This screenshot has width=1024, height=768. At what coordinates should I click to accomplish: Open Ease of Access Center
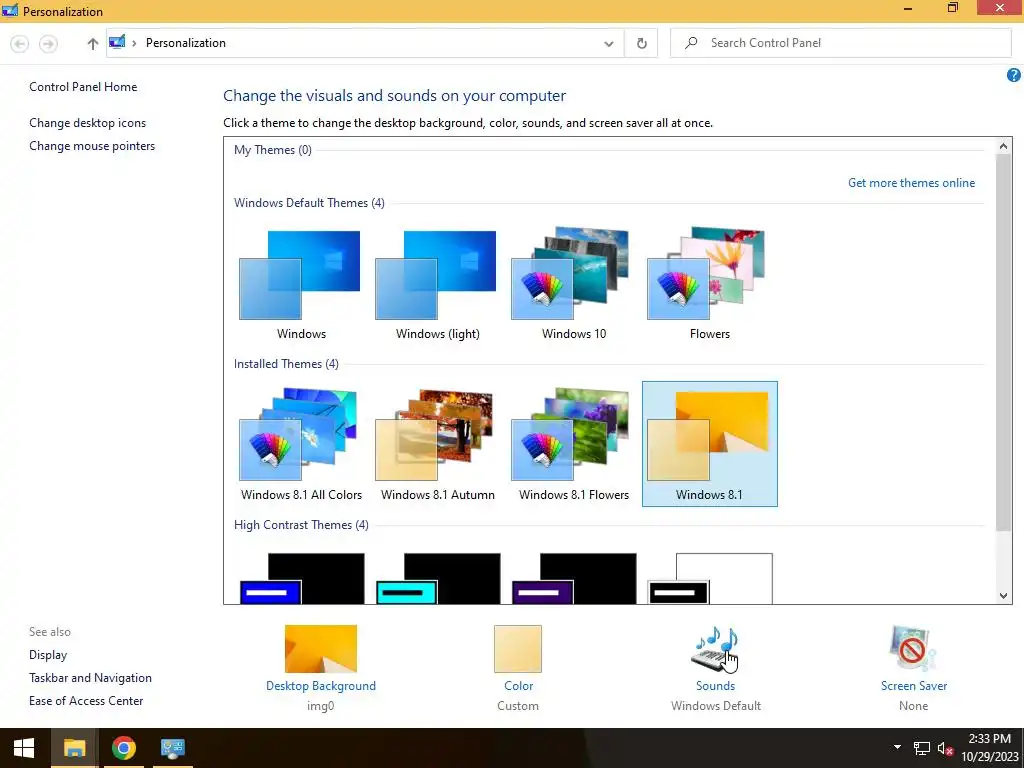click(x=86, y=701)
